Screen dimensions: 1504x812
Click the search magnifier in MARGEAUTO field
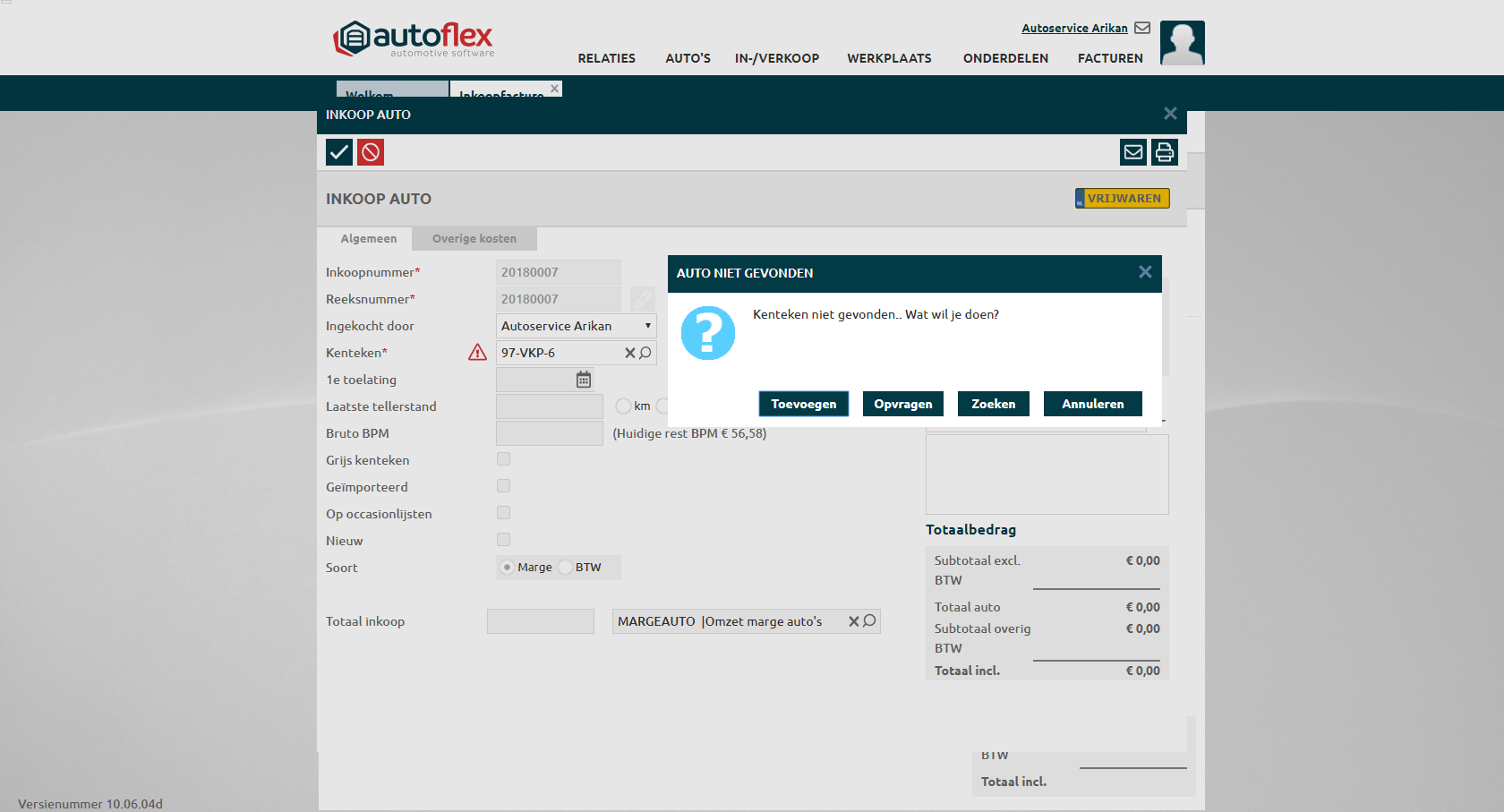[869, 621]
